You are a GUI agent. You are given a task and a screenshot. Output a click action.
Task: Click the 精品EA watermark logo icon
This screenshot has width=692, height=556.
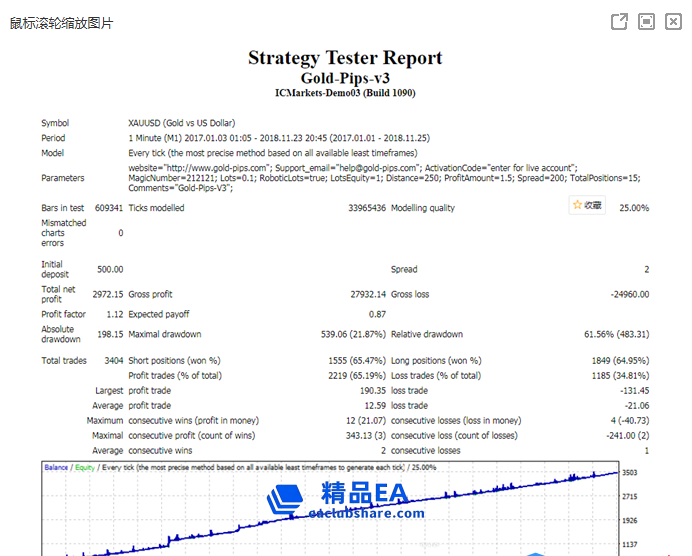(x=287, y=497)
